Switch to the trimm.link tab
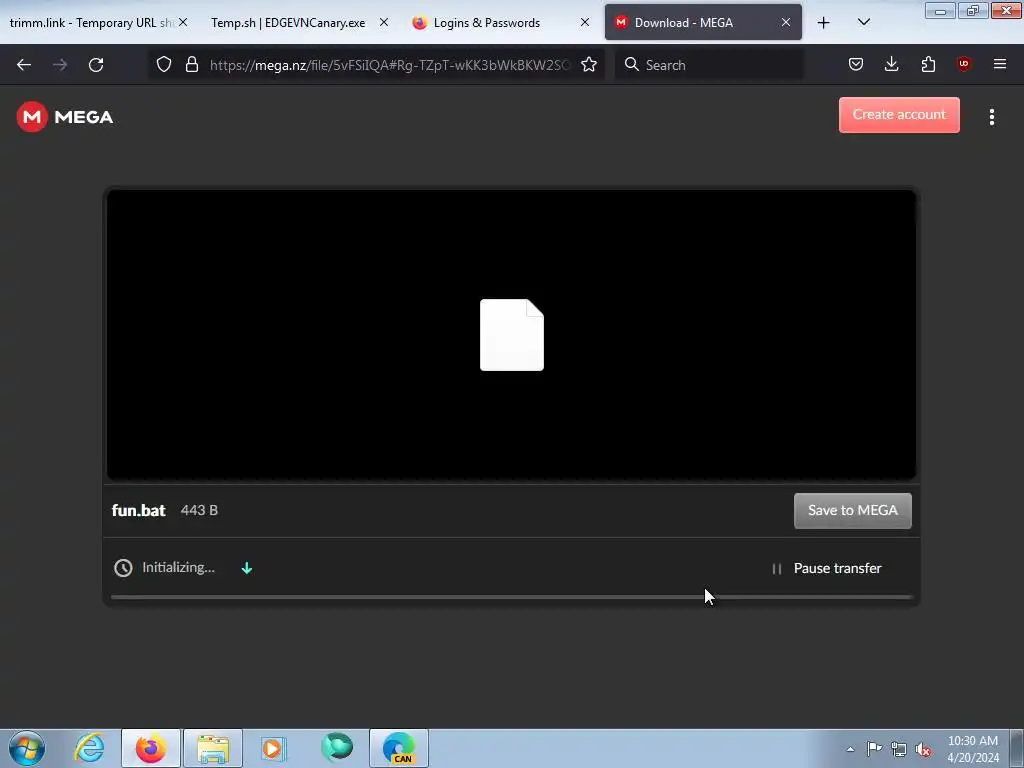The width and height of the screenshot is (1024, 768). point(91,23)
